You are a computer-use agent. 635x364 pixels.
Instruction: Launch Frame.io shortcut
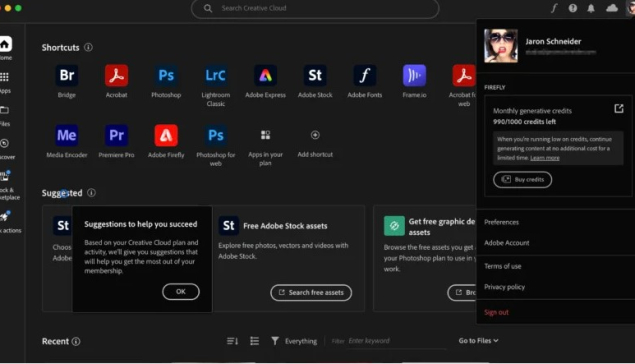(x=414, y=75)
